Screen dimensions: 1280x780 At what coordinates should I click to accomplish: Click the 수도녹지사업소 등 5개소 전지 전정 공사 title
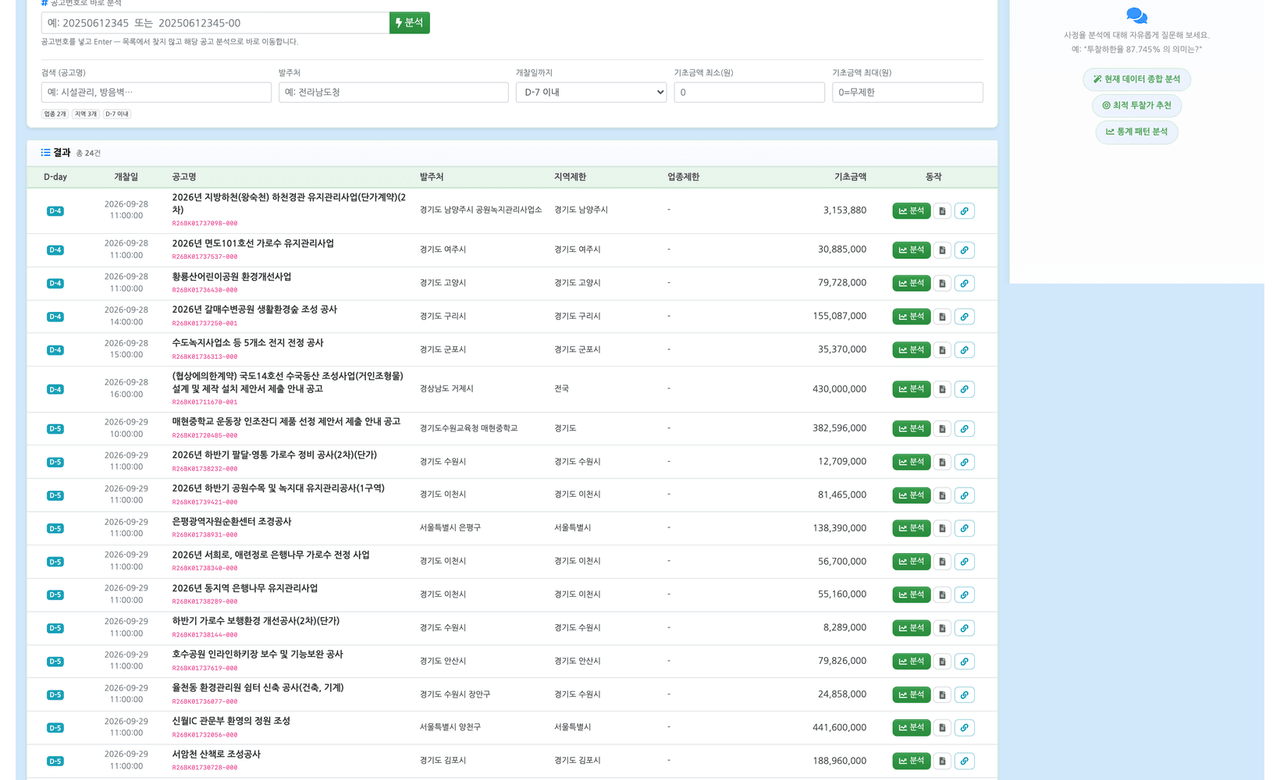click(248, 343)
